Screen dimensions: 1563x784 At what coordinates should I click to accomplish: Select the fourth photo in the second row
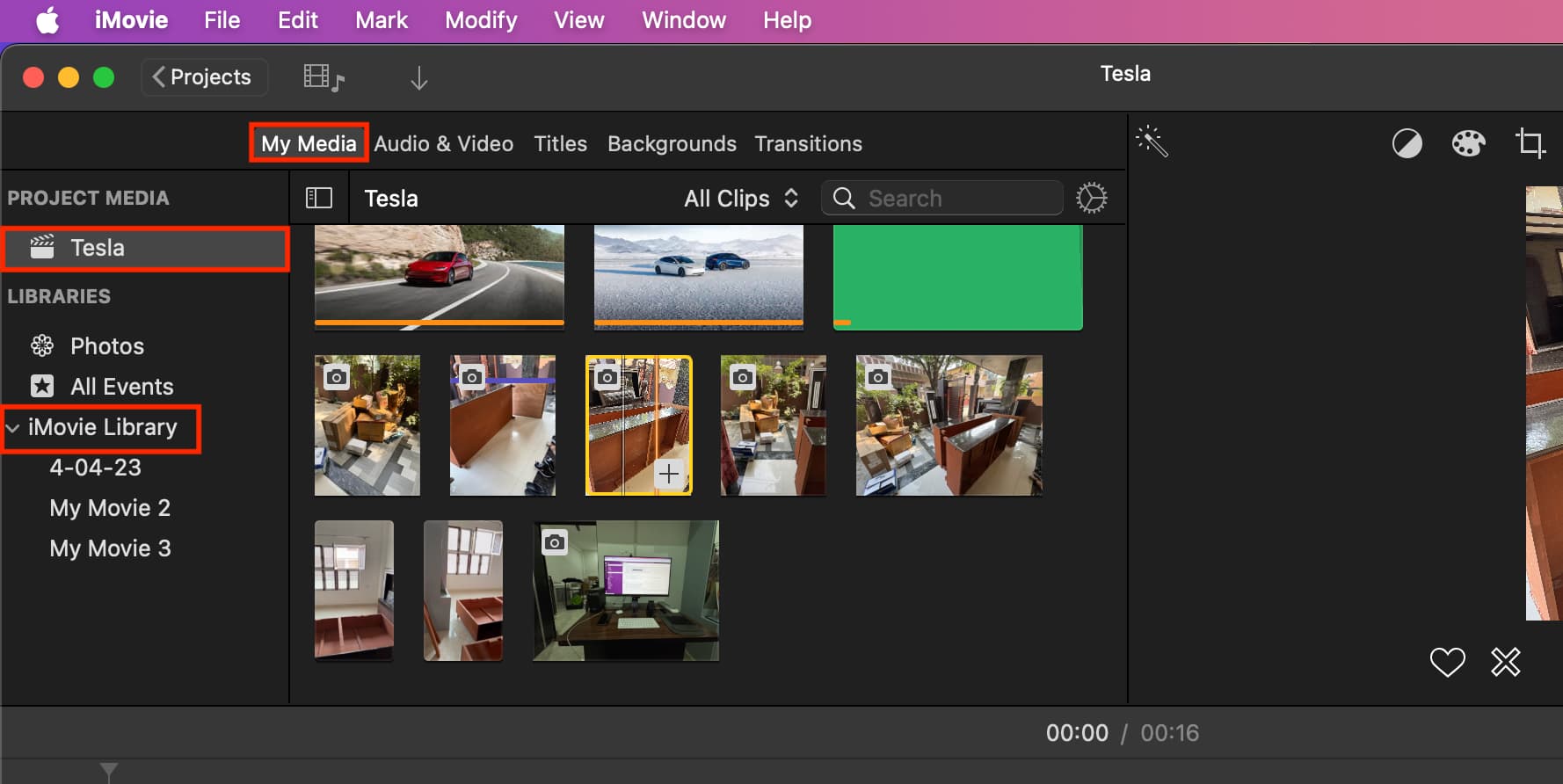pyautogui.click(x=774, y=425)
